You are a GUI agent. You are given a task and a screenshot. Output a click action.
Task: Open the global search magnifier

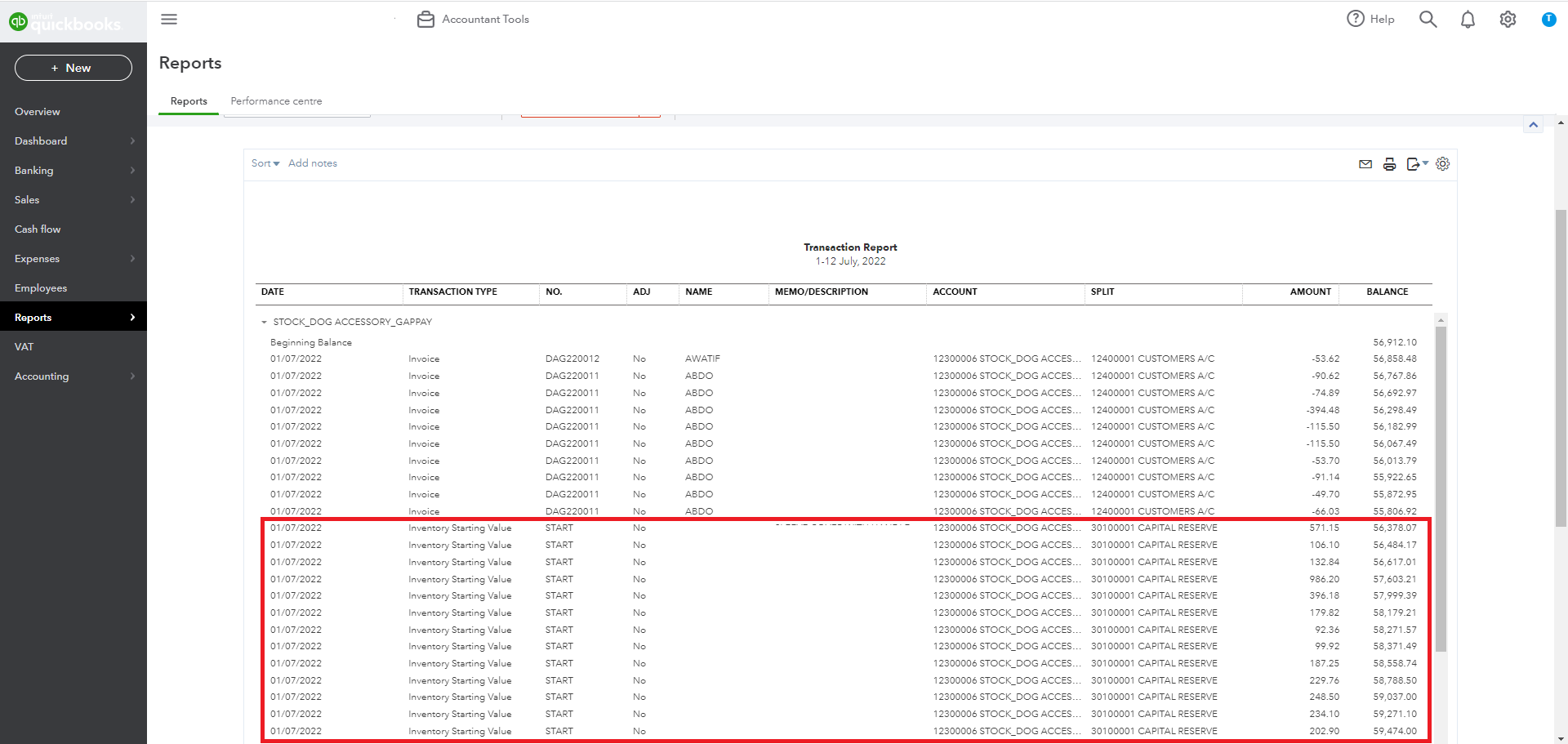point(1428,19)
